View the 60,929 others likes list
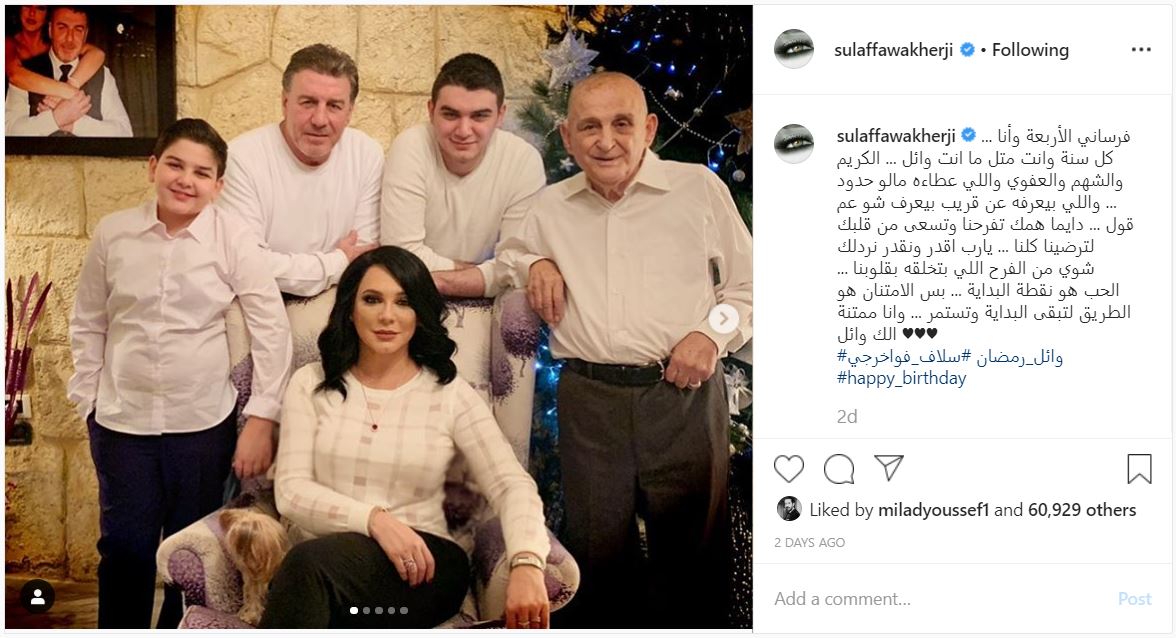The image size is (1176, 638). 1082,511
